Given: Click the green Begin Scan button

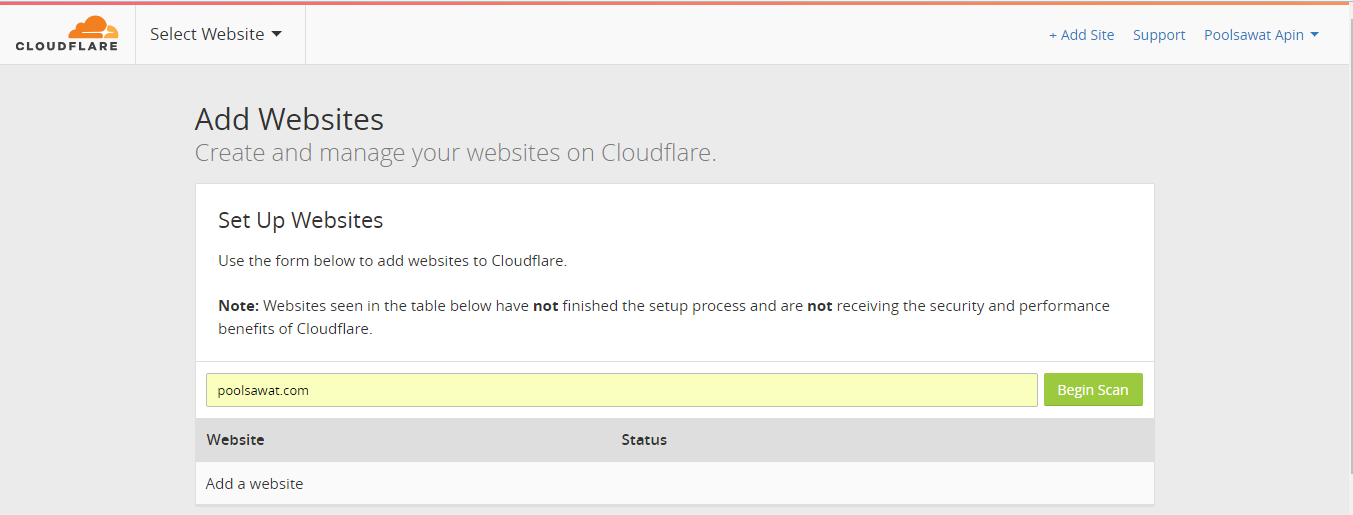Looking at the screenshot, I should [1093, 390].
